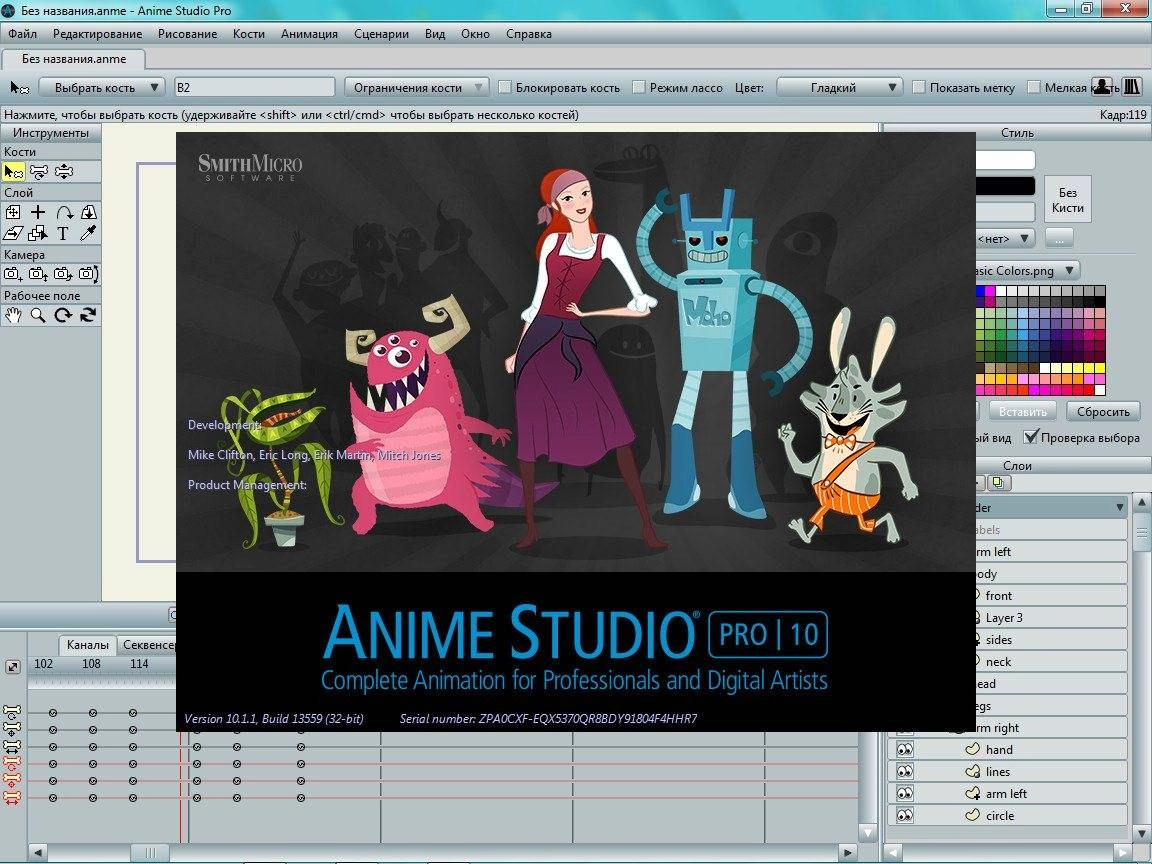Click the Вставить button
The height and width of the screenshot is (864, 1152).
(1023, 411)
